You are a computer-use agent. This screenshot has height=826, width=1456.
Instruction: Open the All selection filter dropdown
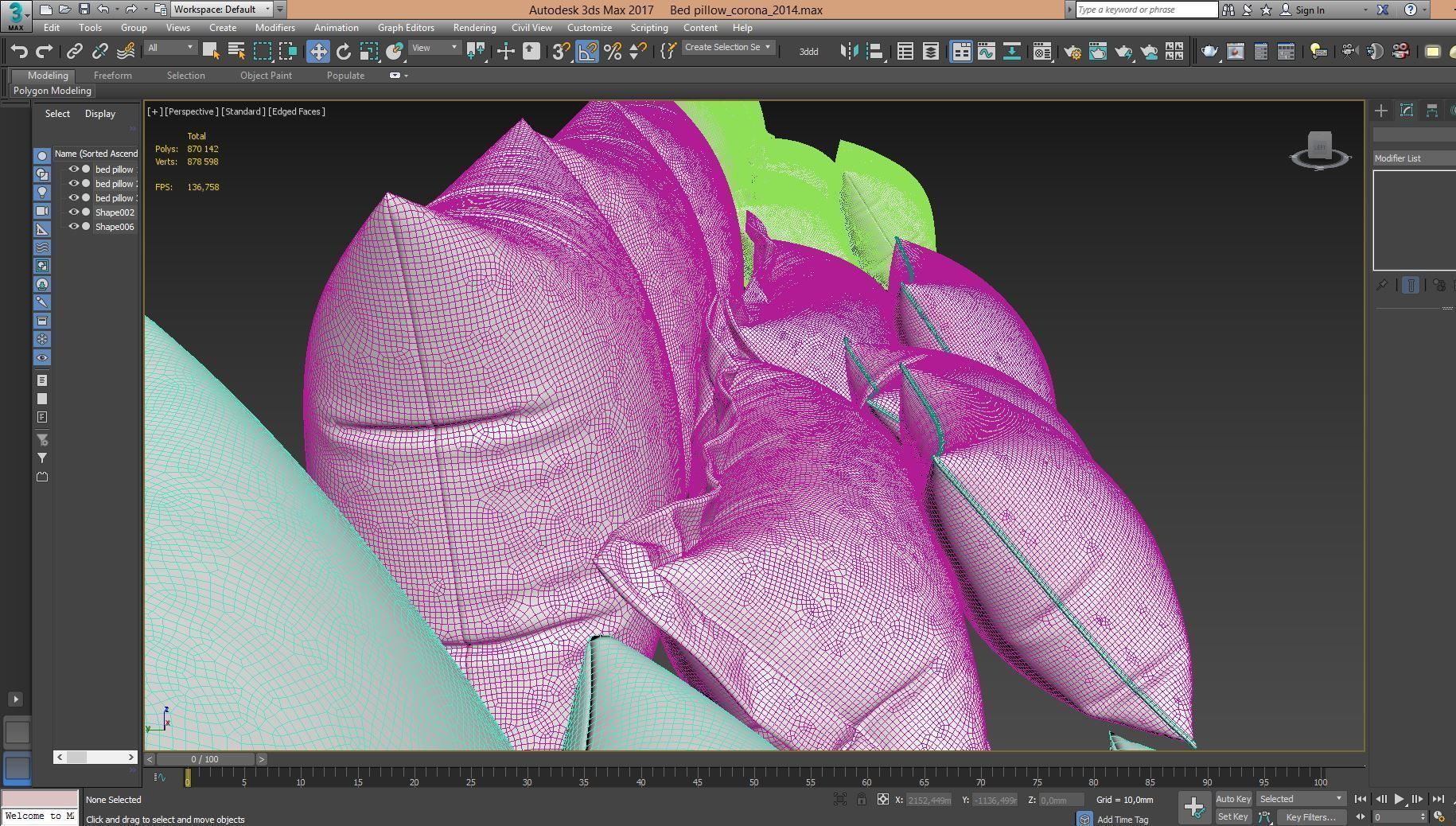pyautogui.click(x=170, y=48)
